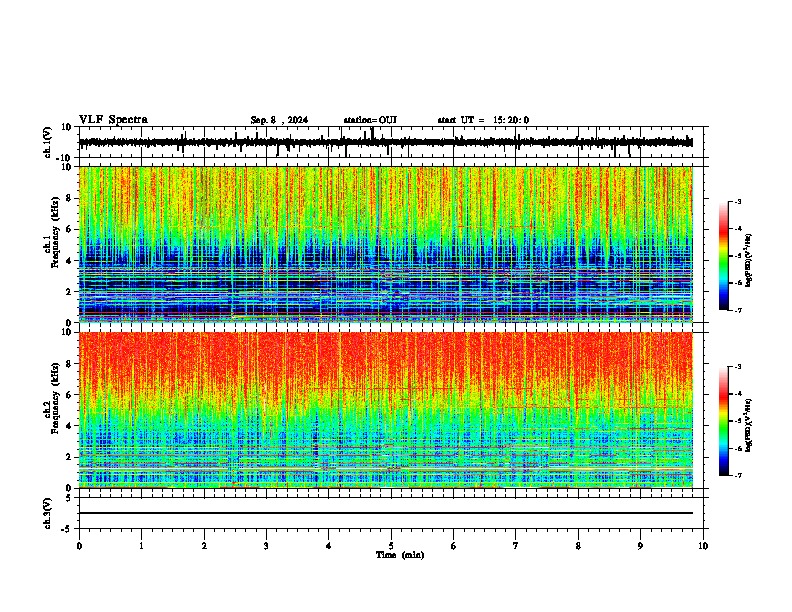
Task: Click the ch.1 spectrogram panel
Action: (386, 244)
